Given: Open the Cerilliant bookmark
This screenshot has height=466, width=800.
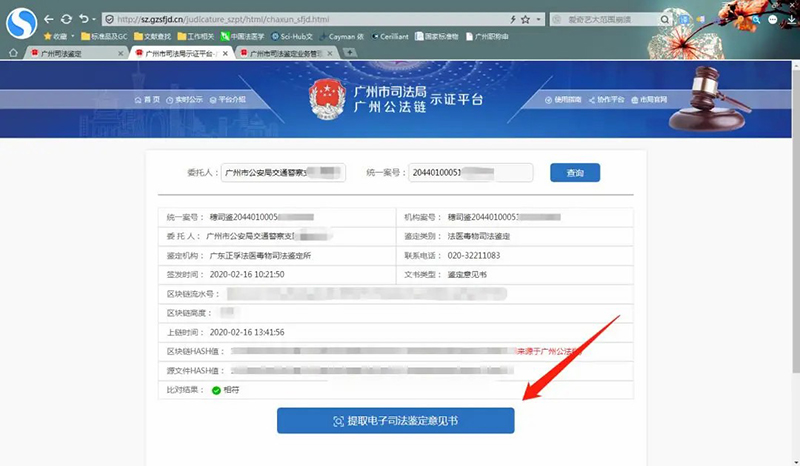Looking at the screenshot, I should click(390, 36).
